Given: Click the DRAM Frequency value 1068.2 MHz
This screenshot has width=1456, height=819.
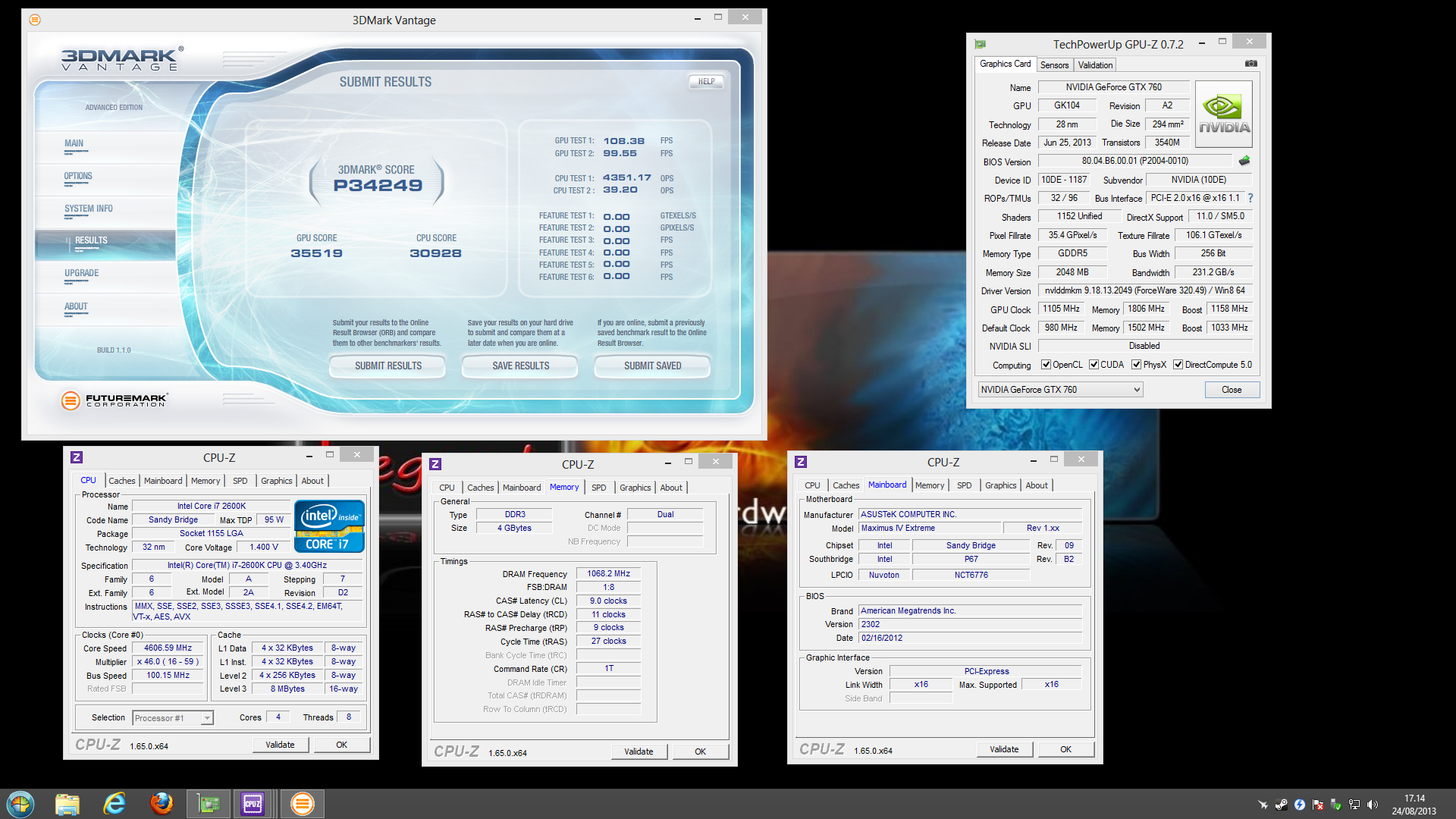Looking at the screenshot, I should 607,574.
